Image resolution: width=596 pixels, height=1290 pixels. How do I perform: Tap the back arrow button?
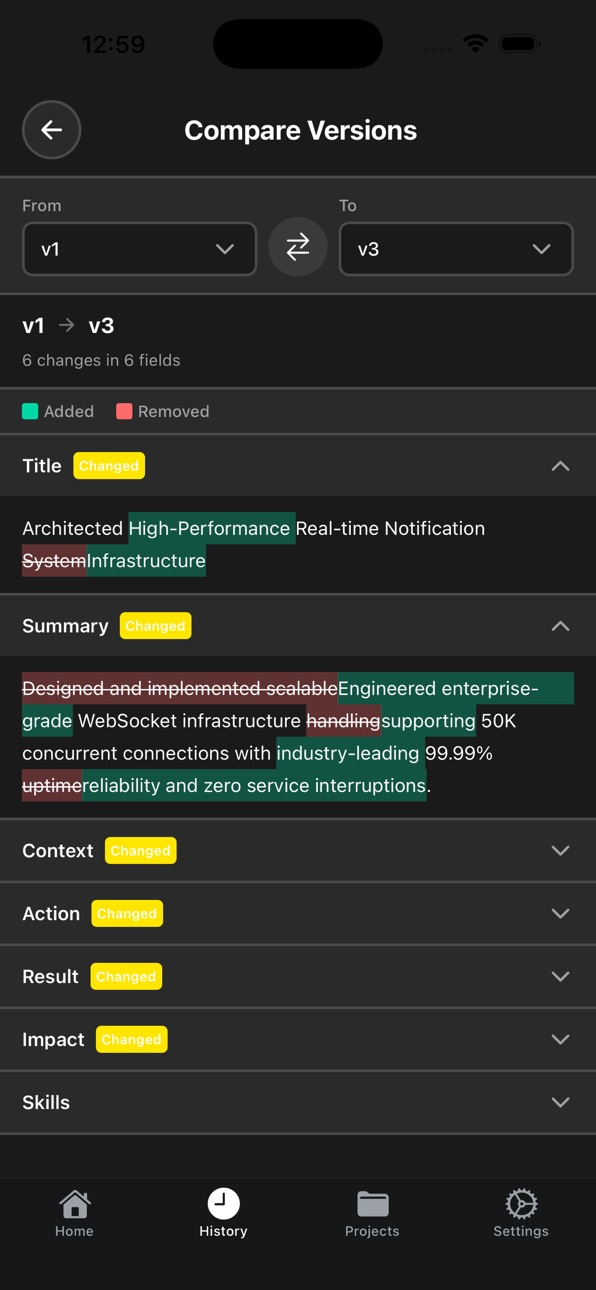pyautogui.click(x=52, y=130)
